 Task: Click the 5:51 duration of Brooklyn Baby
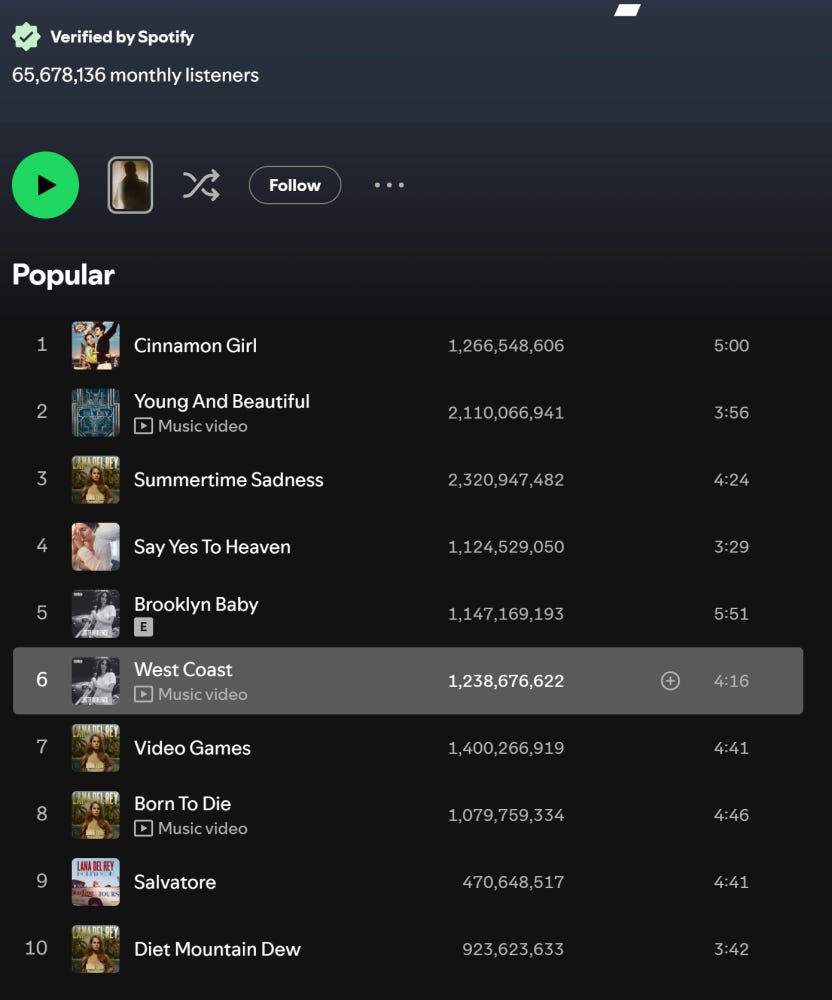731,614
